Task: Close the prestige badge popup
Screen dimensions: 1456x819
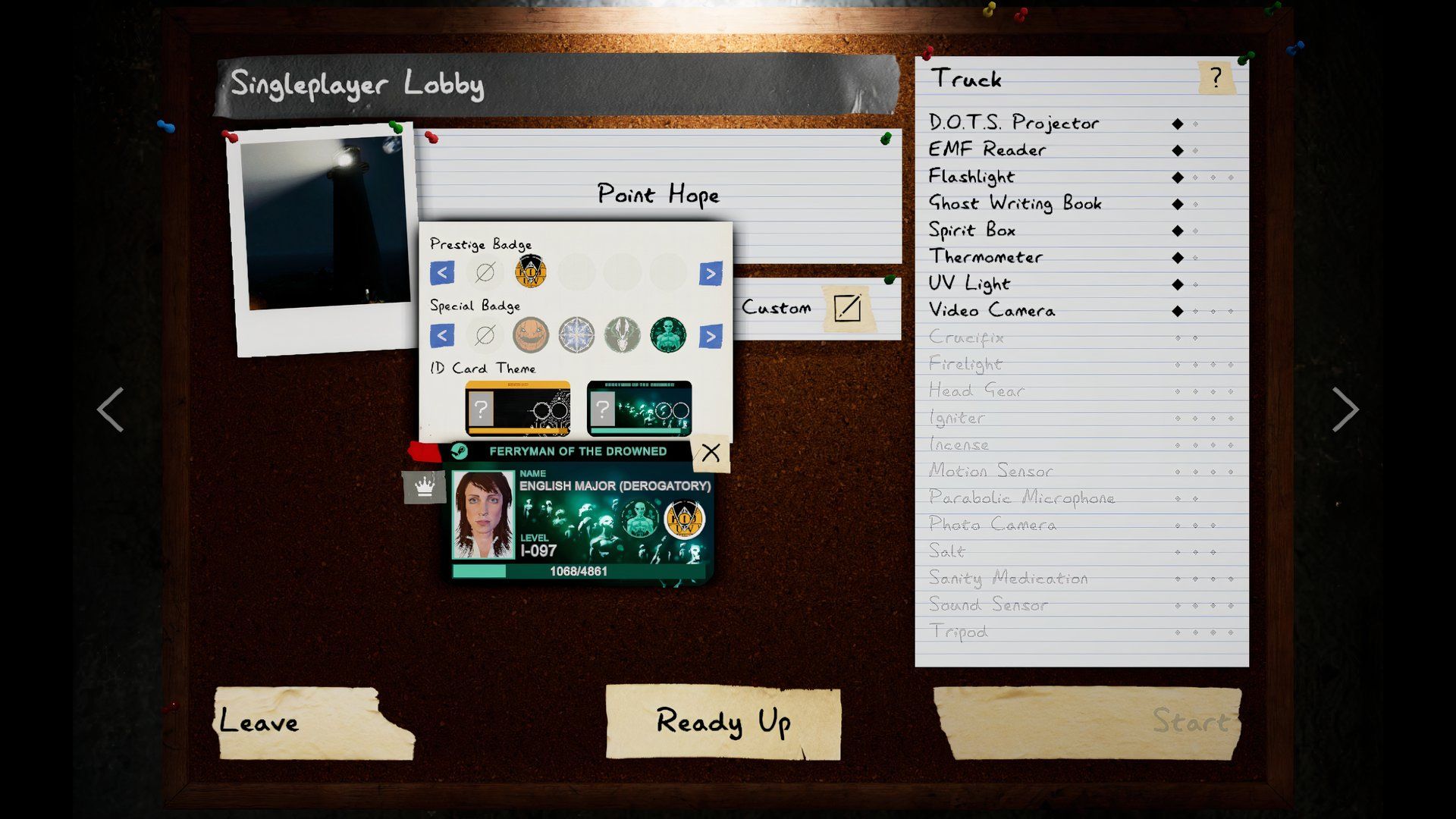Action: 711,453
